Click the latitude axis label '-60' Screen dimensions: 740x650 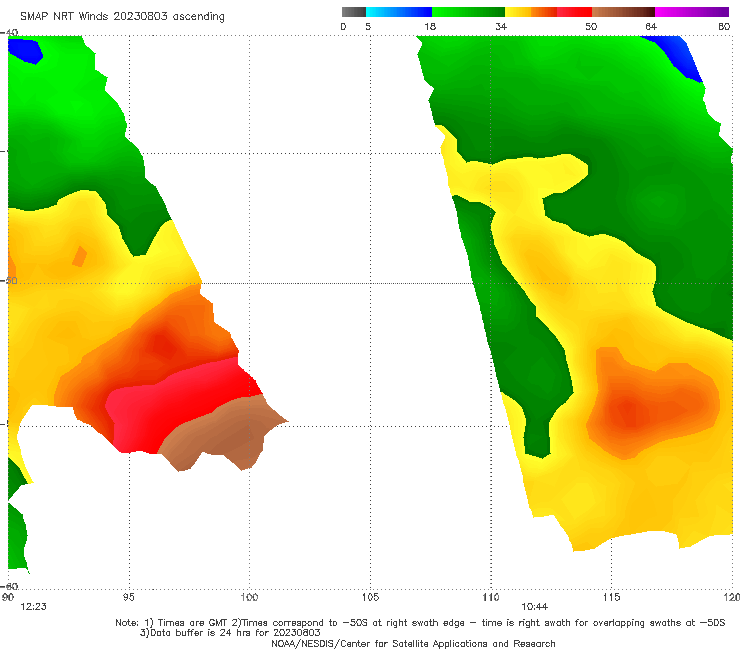9,586
